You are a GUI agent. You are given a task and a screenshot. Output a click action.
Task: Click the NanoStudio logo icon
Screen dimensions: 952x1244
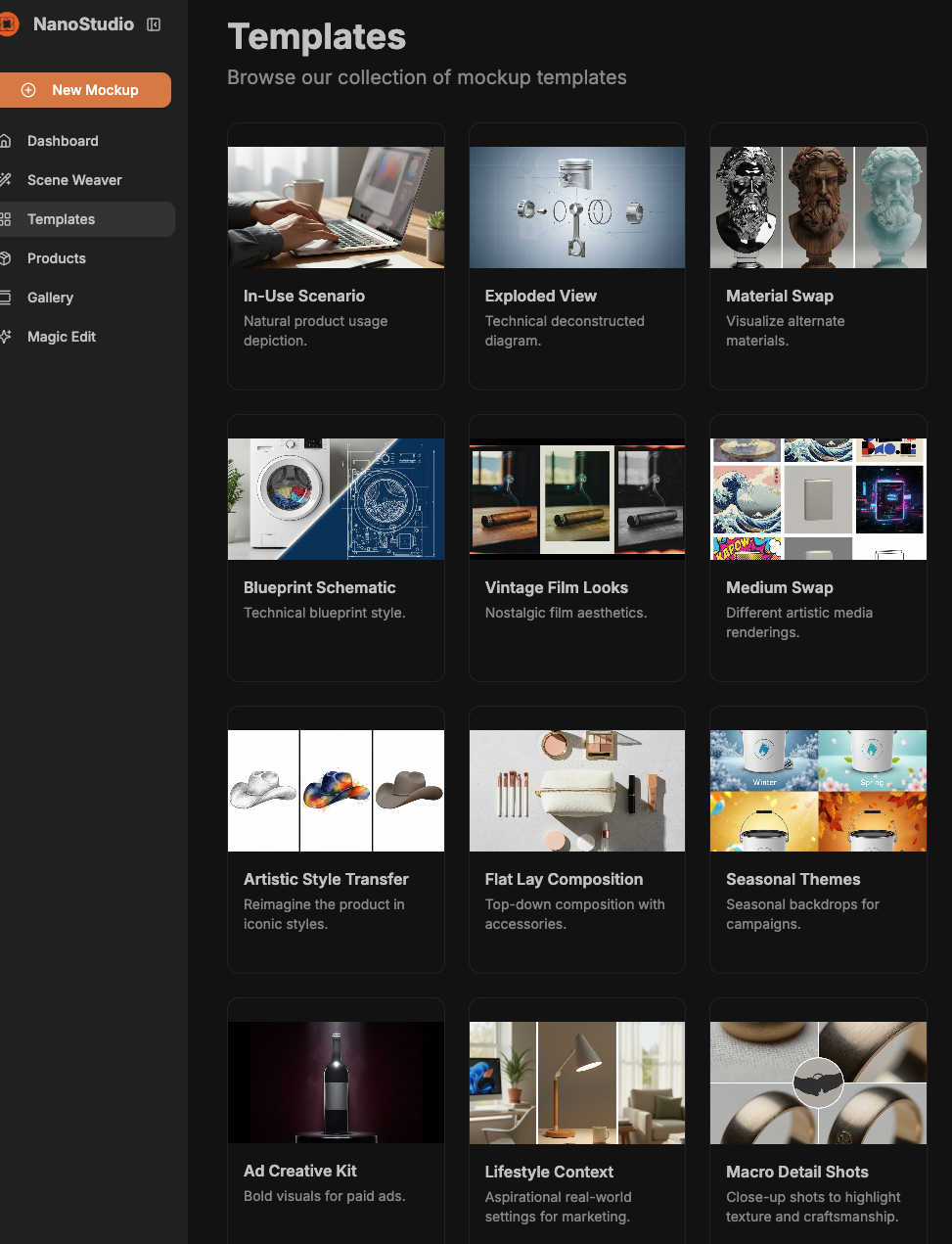pos(8,24)
